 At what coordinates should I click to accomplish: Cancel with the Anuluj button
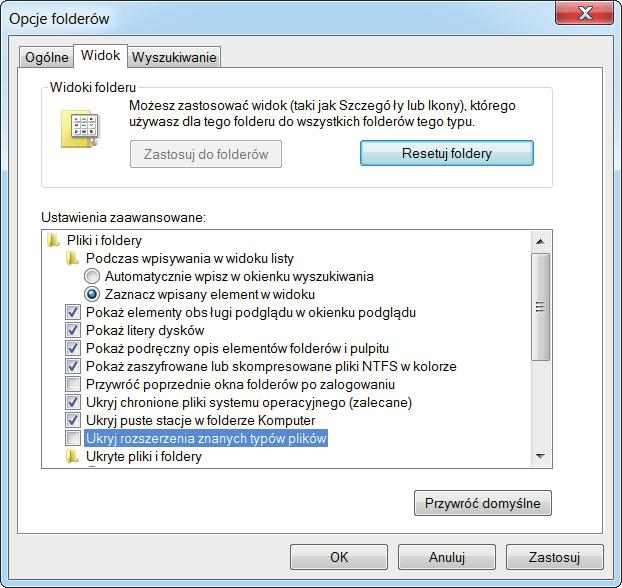point(447,557)
